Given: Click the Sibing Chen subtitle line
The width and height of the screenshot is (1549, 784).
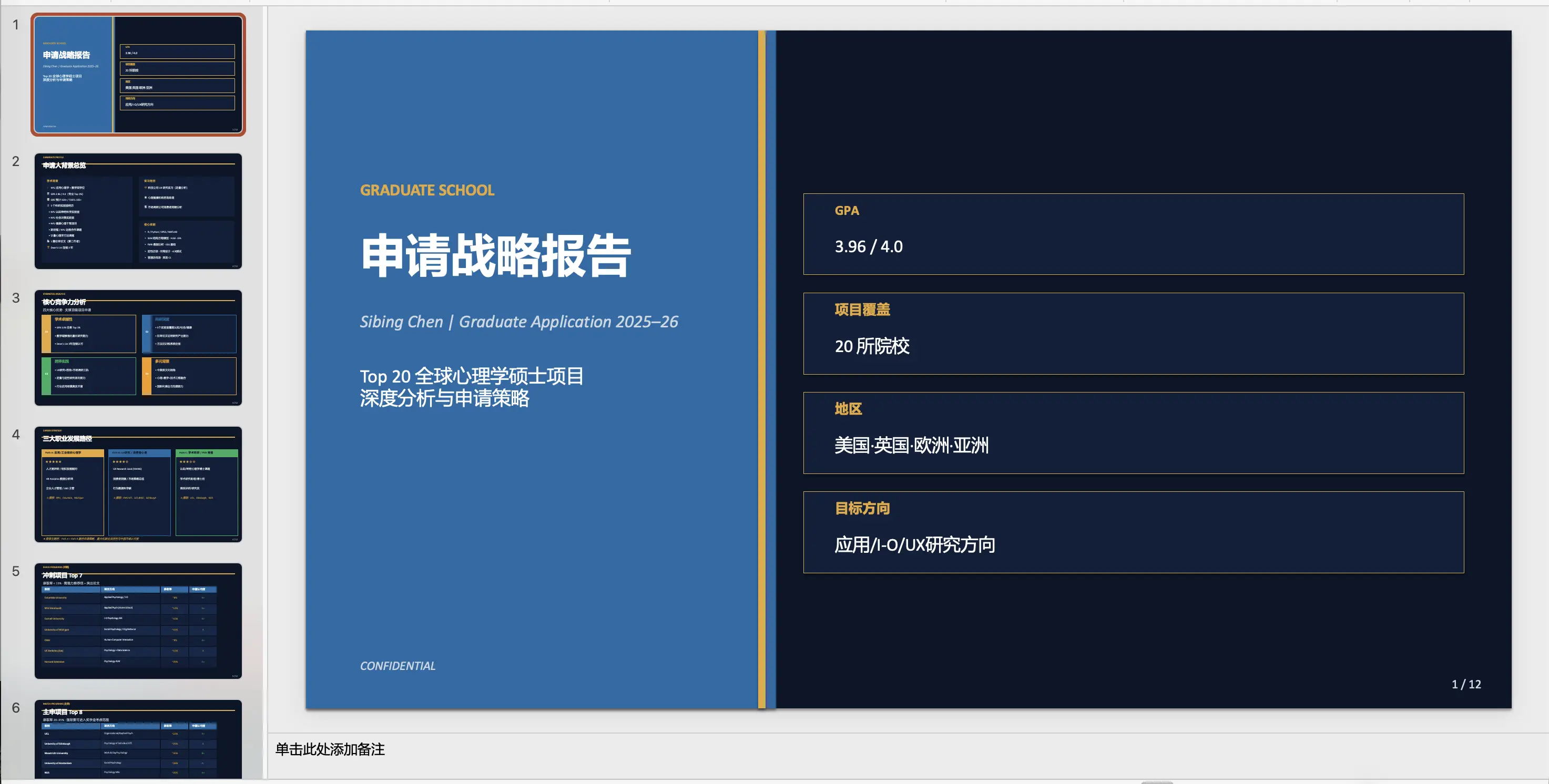Looking at the screenshot, I should (518, 322).
